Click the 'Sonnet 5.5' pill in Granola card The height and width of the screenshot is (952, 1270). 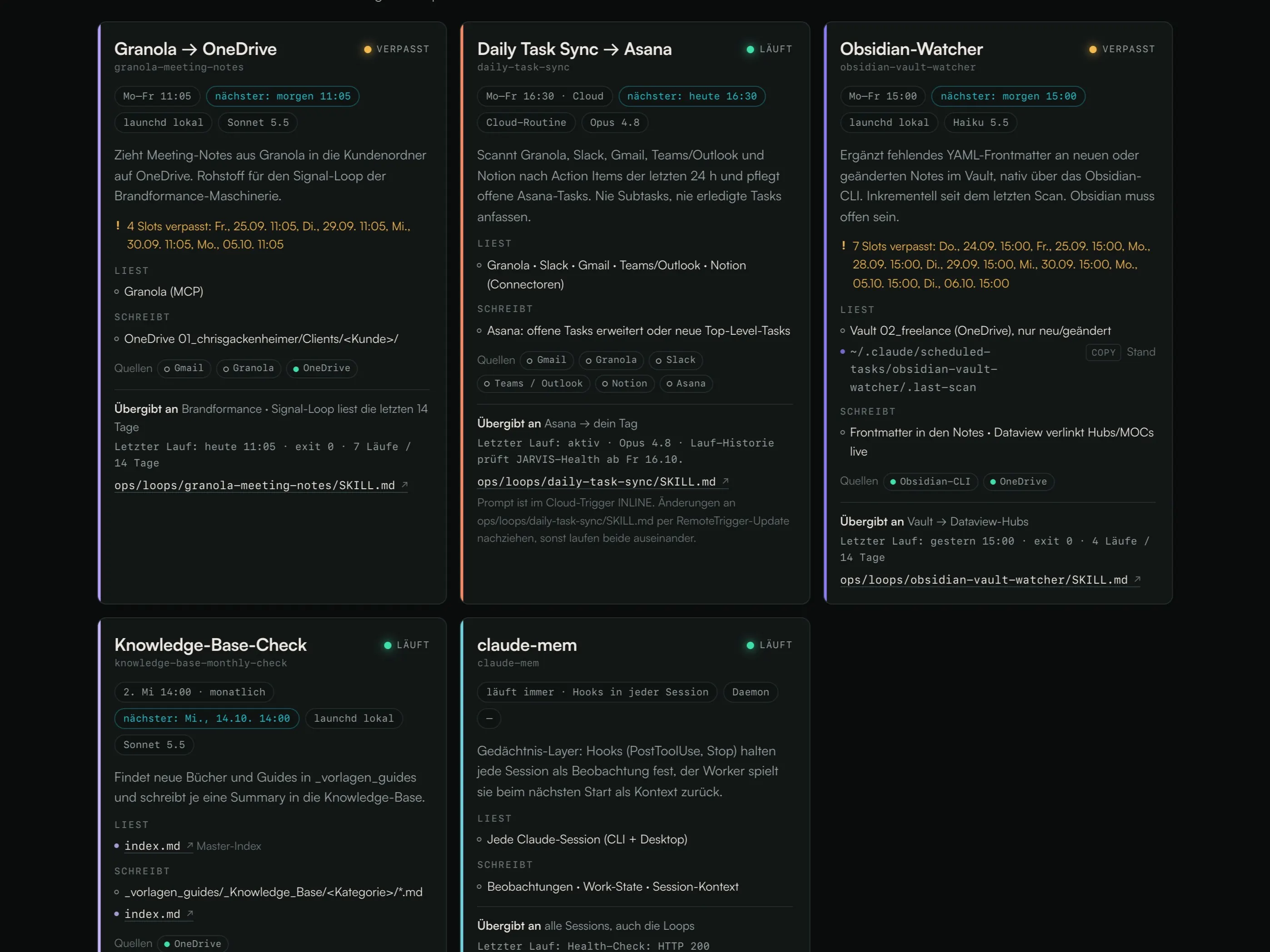pyautogui.click(x=258, y=123)
